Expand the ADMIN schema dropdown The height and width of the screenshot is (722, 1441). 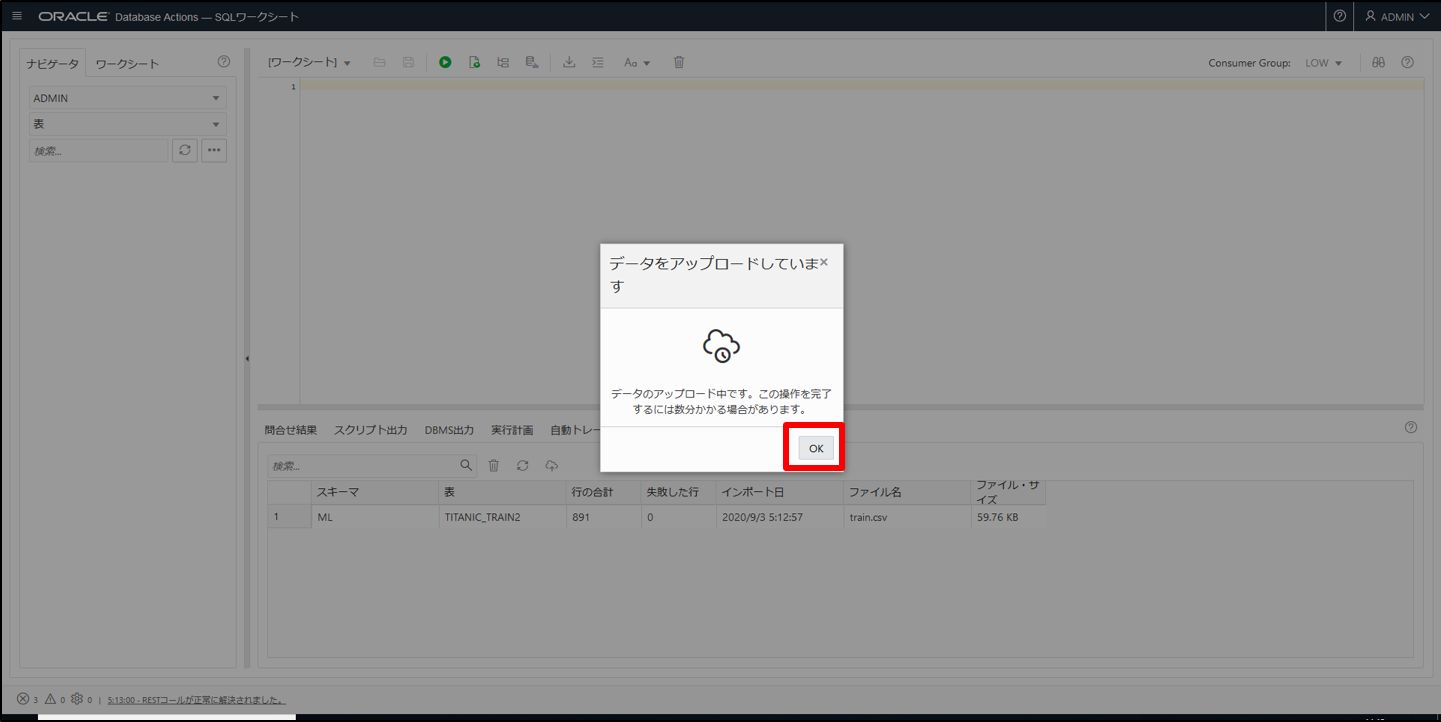click(x=127, y=98)
